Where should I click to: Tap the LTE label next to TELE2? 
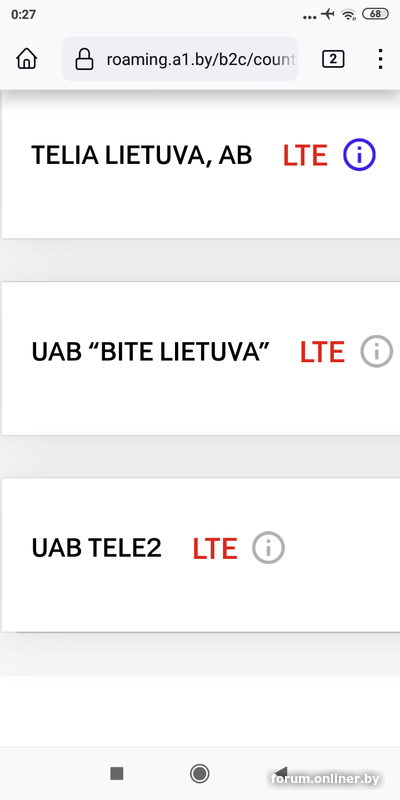click(215, 549)
